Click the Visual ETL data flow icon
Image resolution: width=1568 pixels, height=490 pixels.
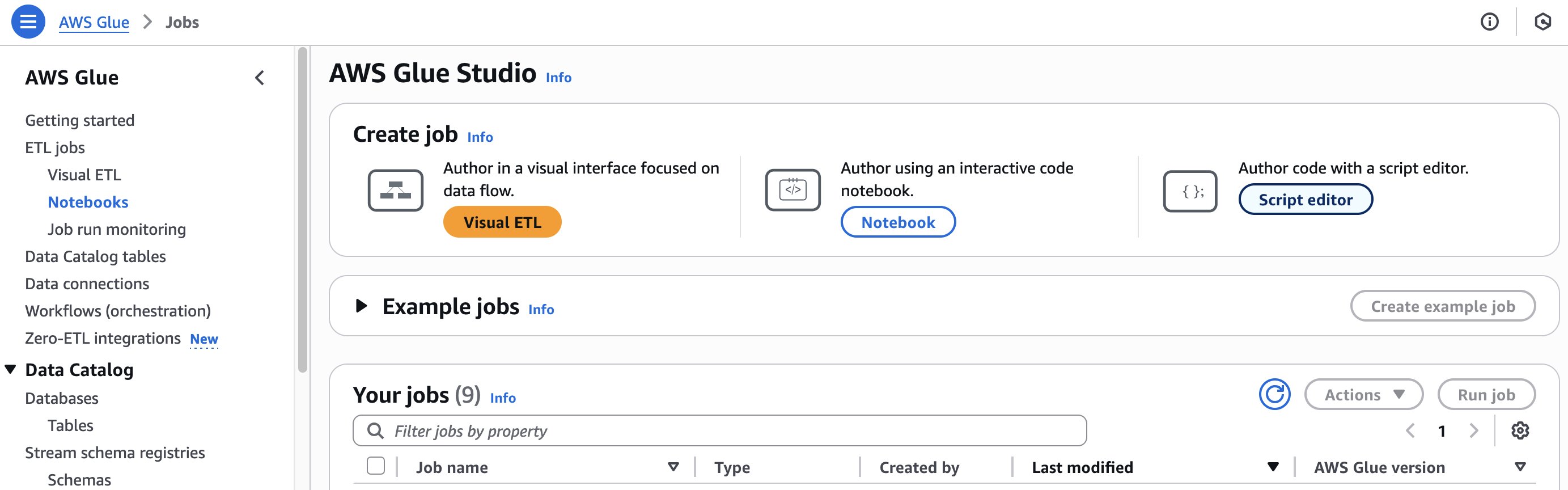click(x=395, y=191)
